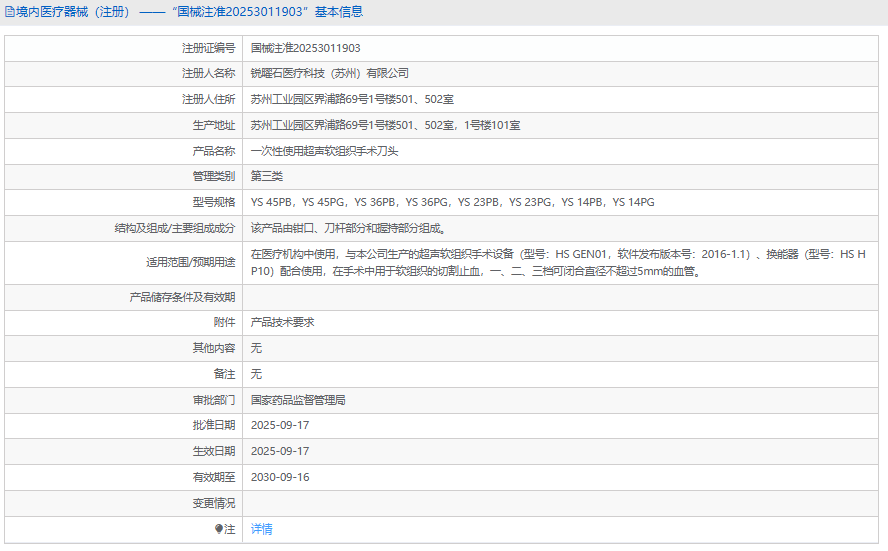888x551 pixels.
Task: Click the 型号规格 label
Action: (214, 202)
